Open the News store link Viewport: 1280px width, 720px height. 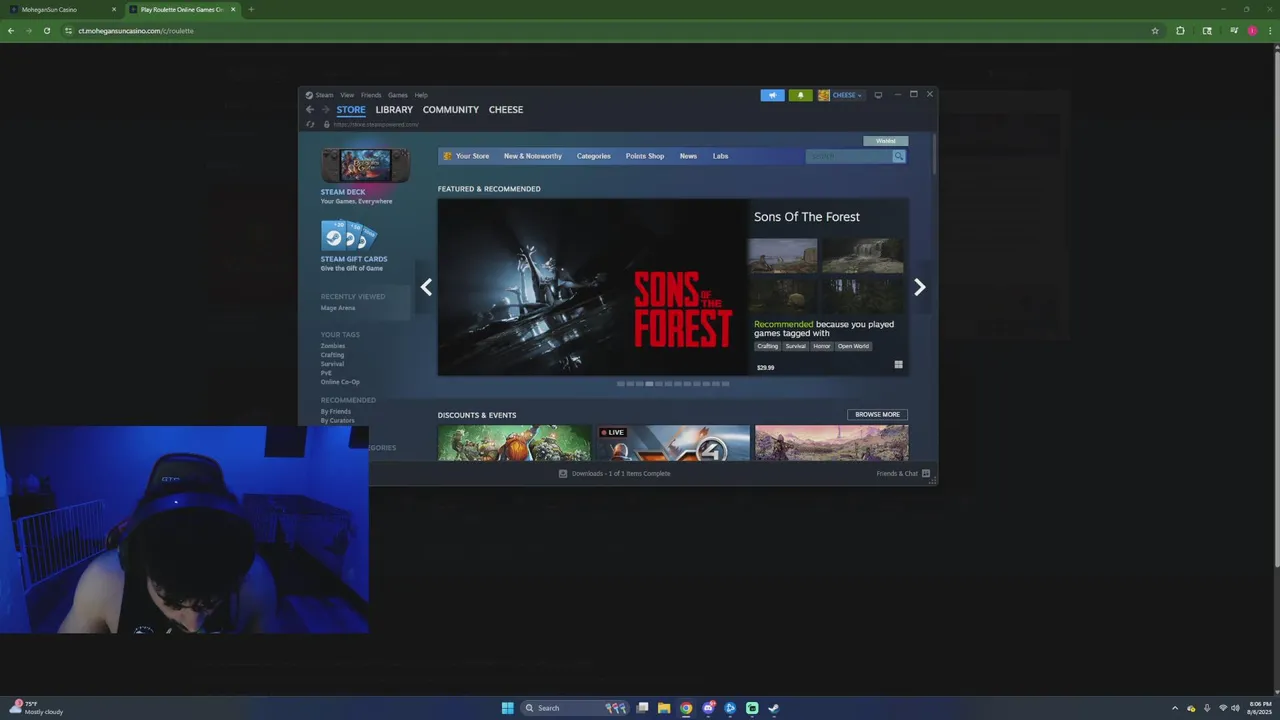[688, 156]
